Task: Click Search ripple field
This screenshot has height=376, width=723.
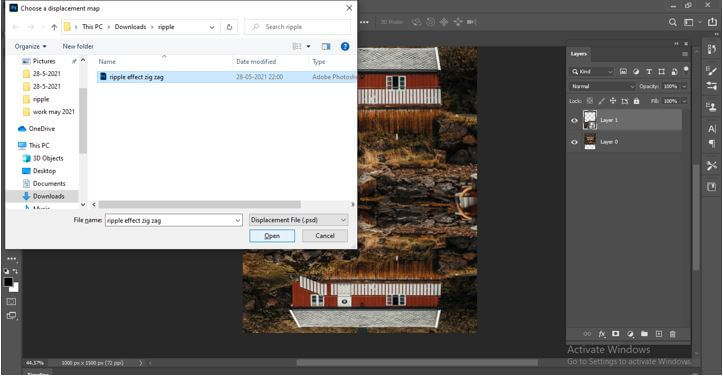Action: (297, 27)
